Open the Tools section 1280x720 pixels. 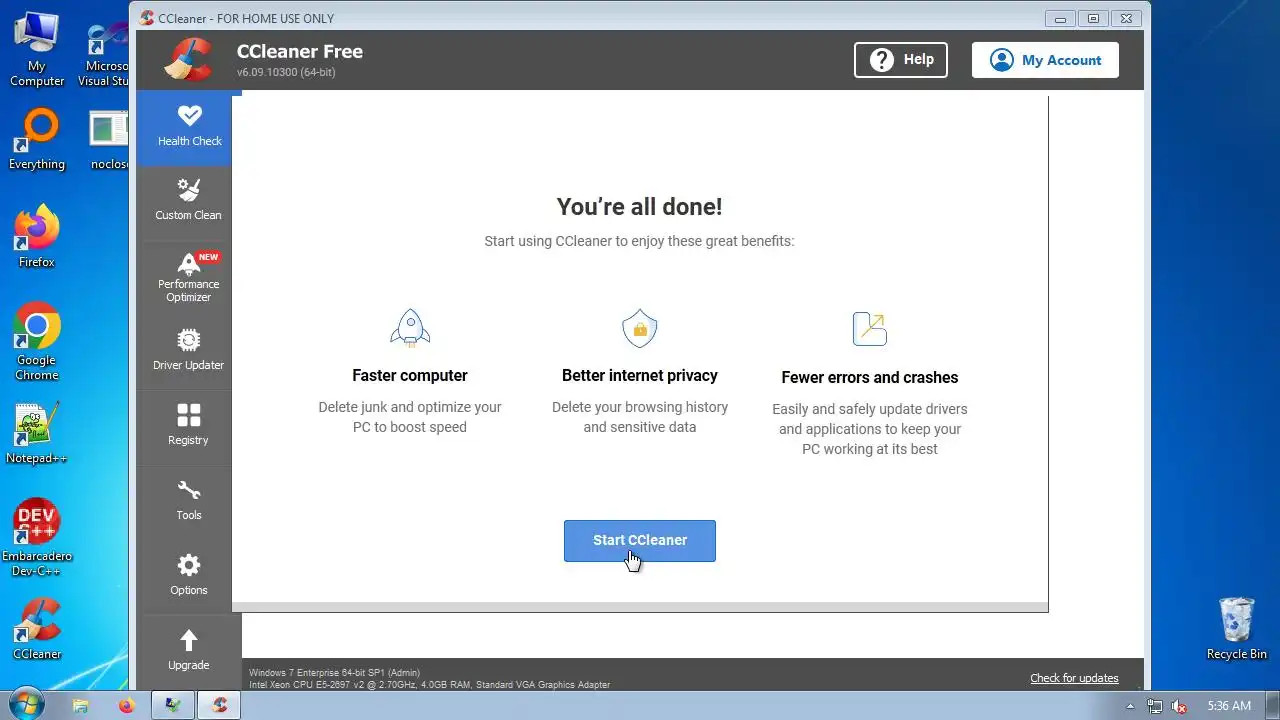click(x=188, y=500)
